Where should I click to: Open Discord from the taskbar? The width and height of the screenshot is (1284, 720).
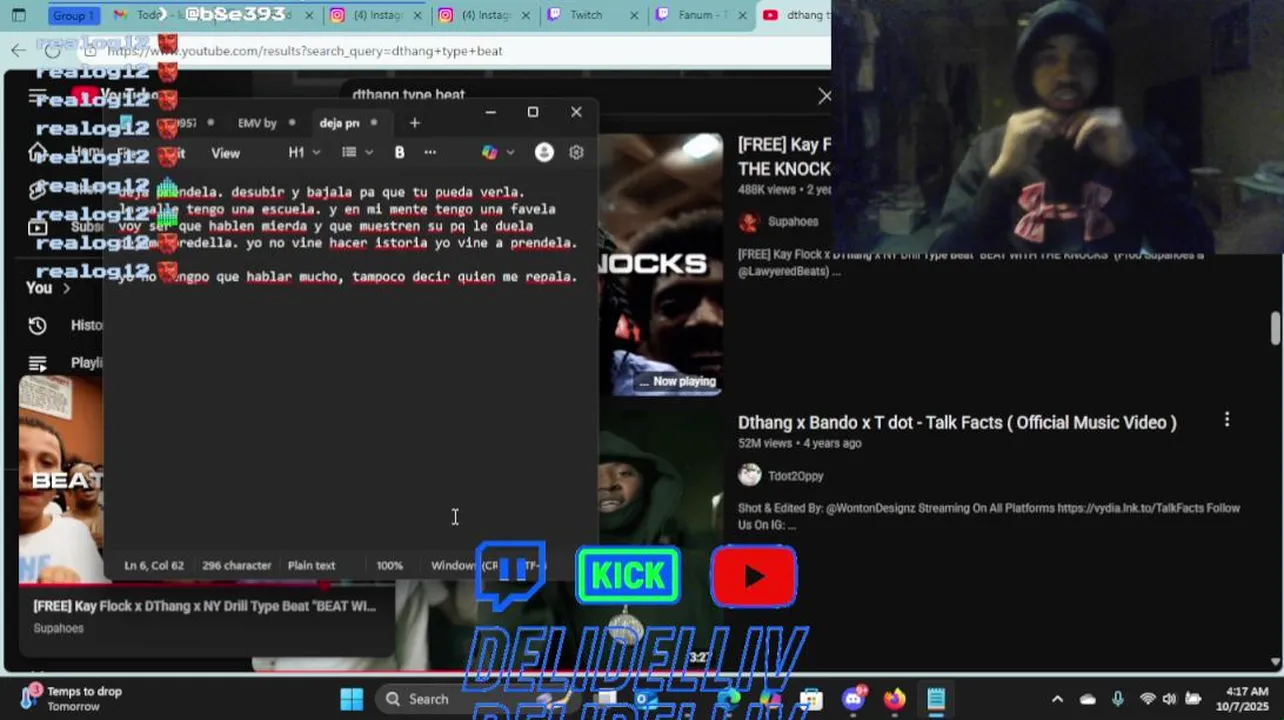click(853, 699)
